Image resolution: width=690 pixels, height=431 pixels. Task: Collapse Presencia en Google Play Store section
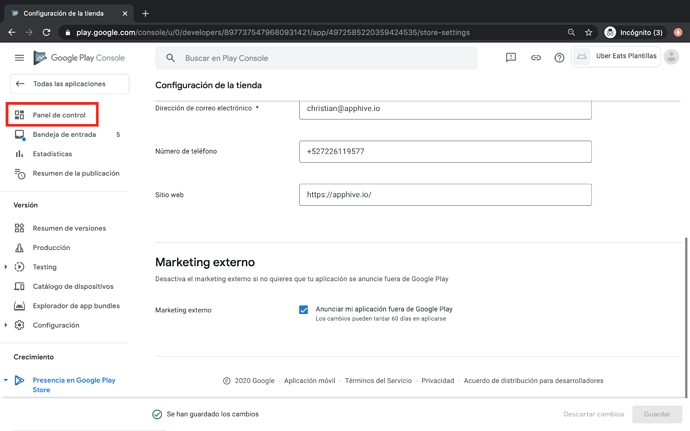point(6,380)
